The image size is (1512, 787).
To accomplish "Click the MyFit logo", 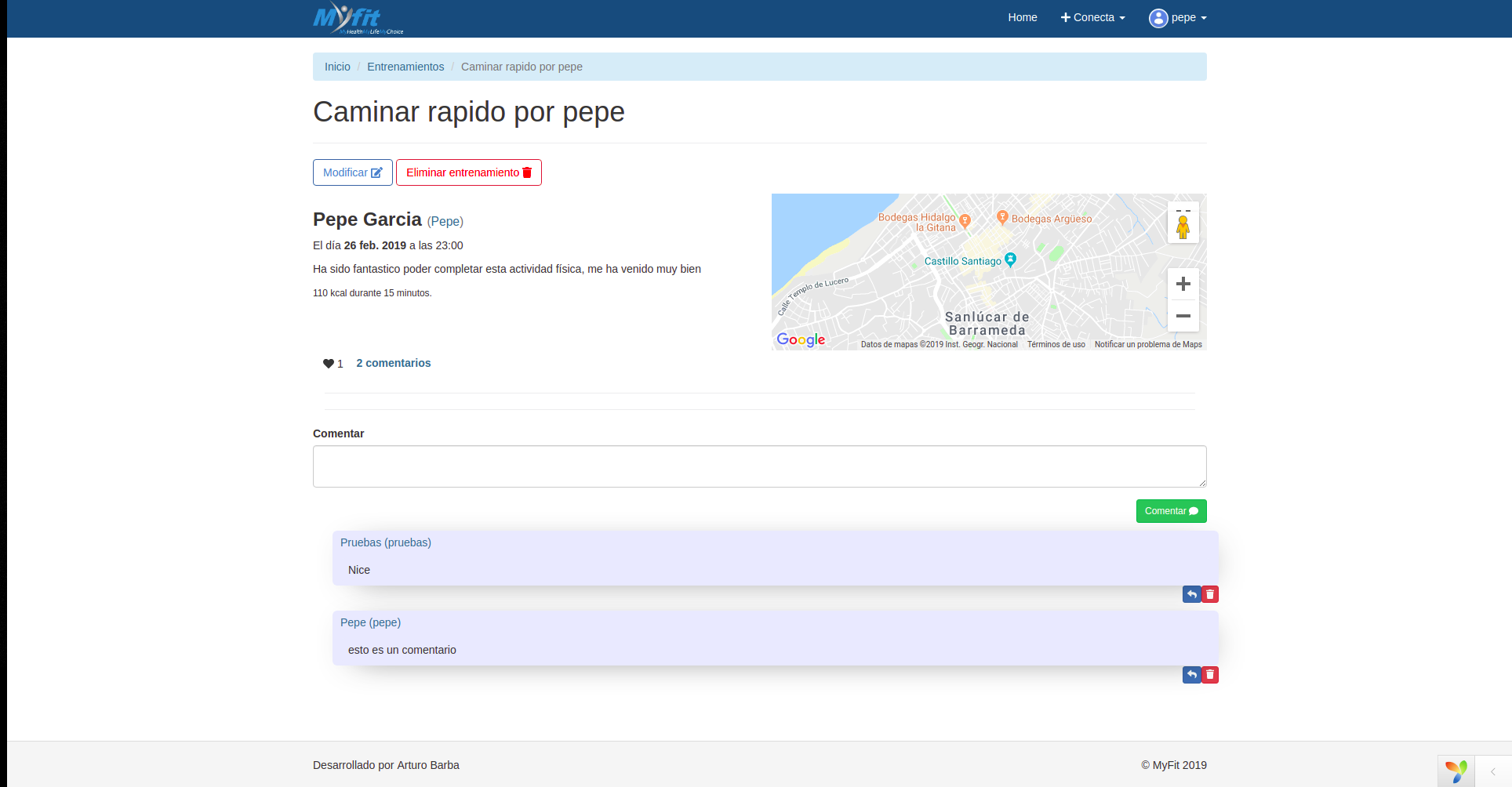I will [x=358, y=18].
